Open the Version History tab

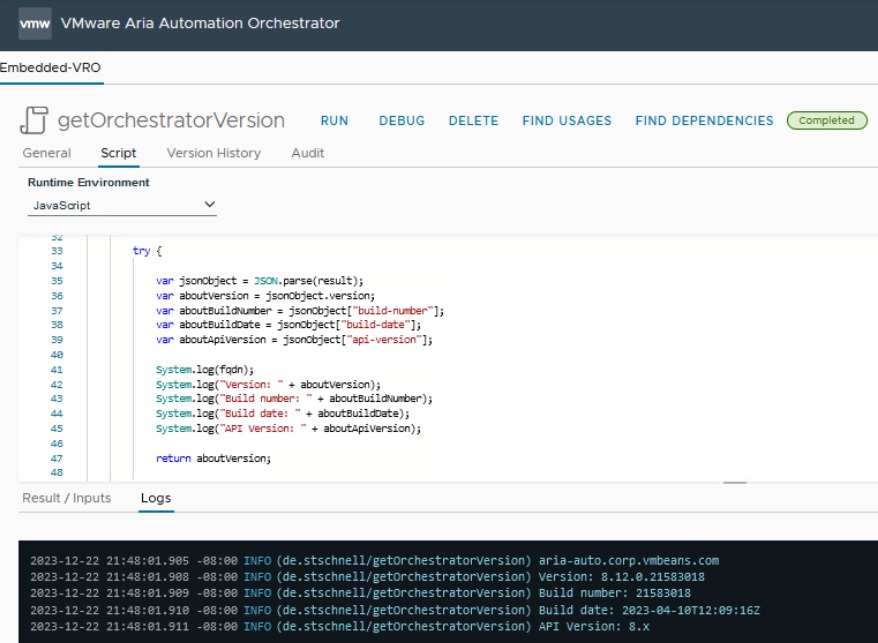213,153
